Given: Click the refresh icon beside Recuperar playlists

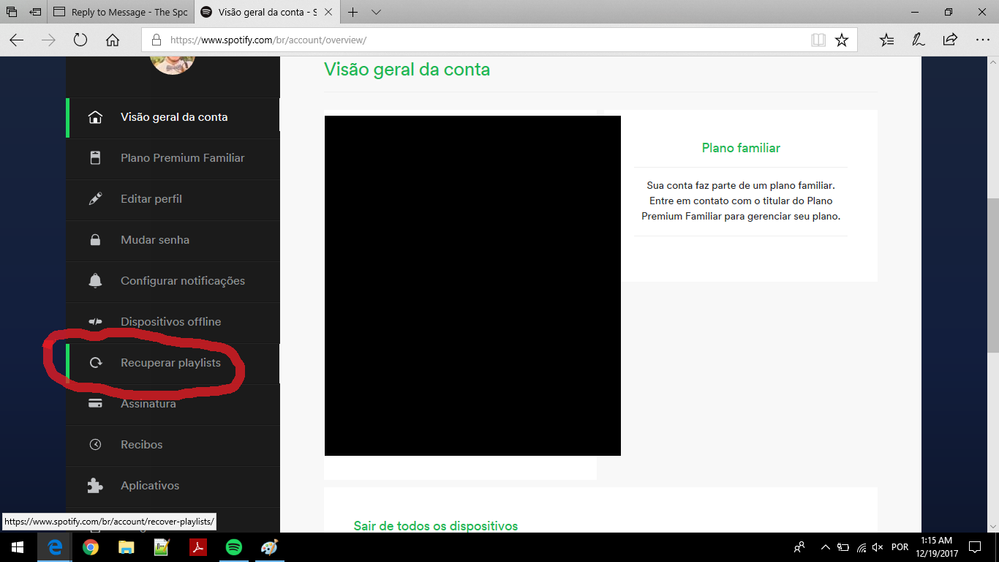Looking at the screenshot, I should (x=96, y=363).
